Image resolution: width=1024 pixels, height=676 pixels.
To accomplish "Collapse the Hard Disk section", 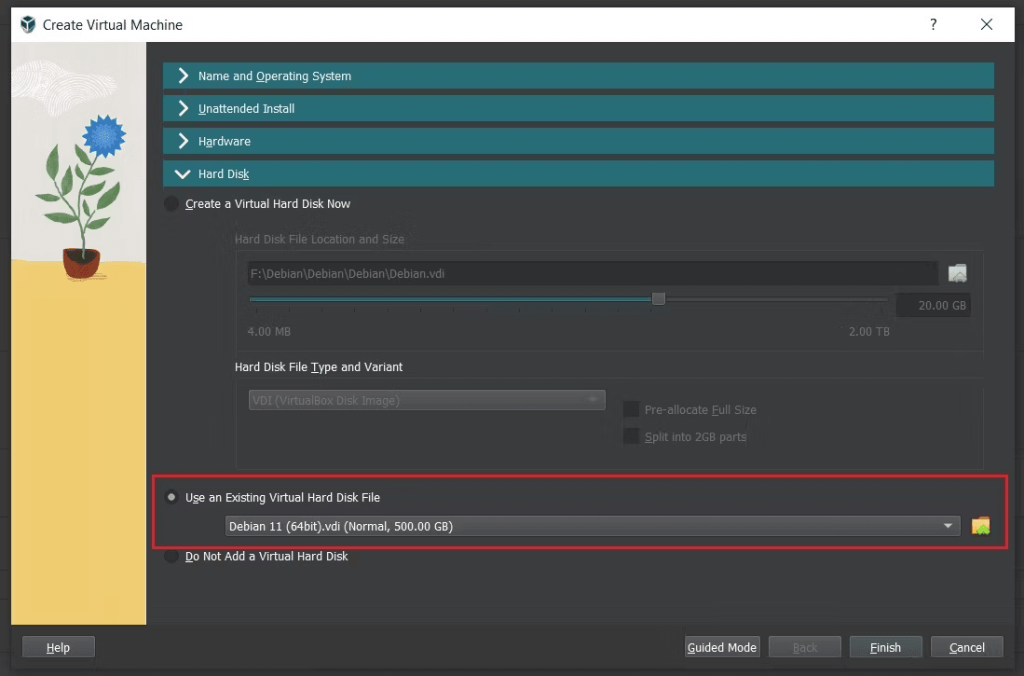I will [576, 173].
